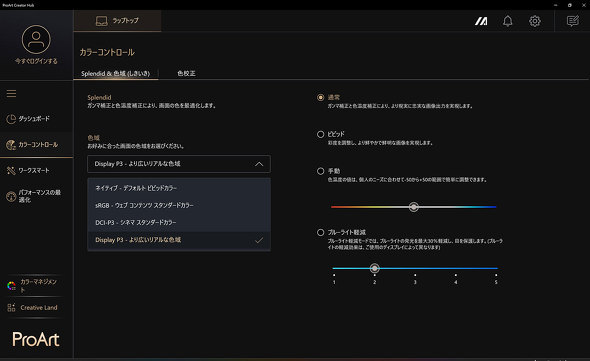Open ワークスマート in the sidebar

[36, 171]
